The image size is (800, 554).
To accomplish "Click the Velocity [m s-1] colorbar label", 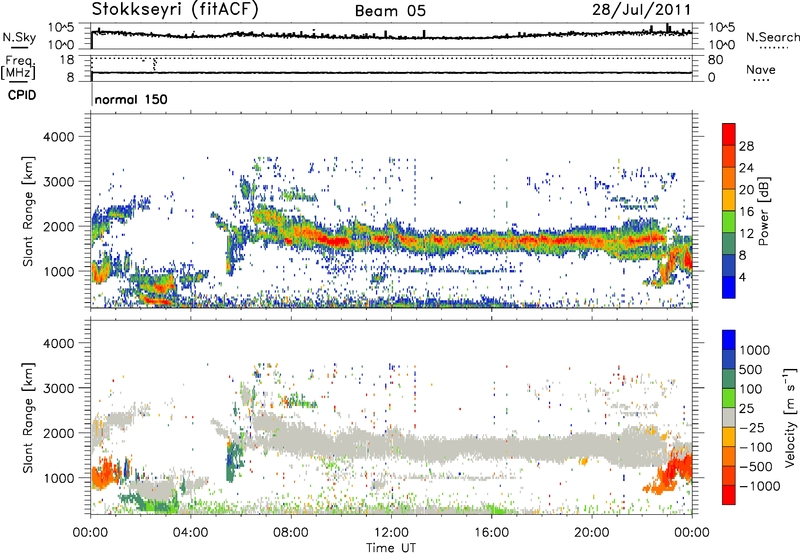I will 790,417.
